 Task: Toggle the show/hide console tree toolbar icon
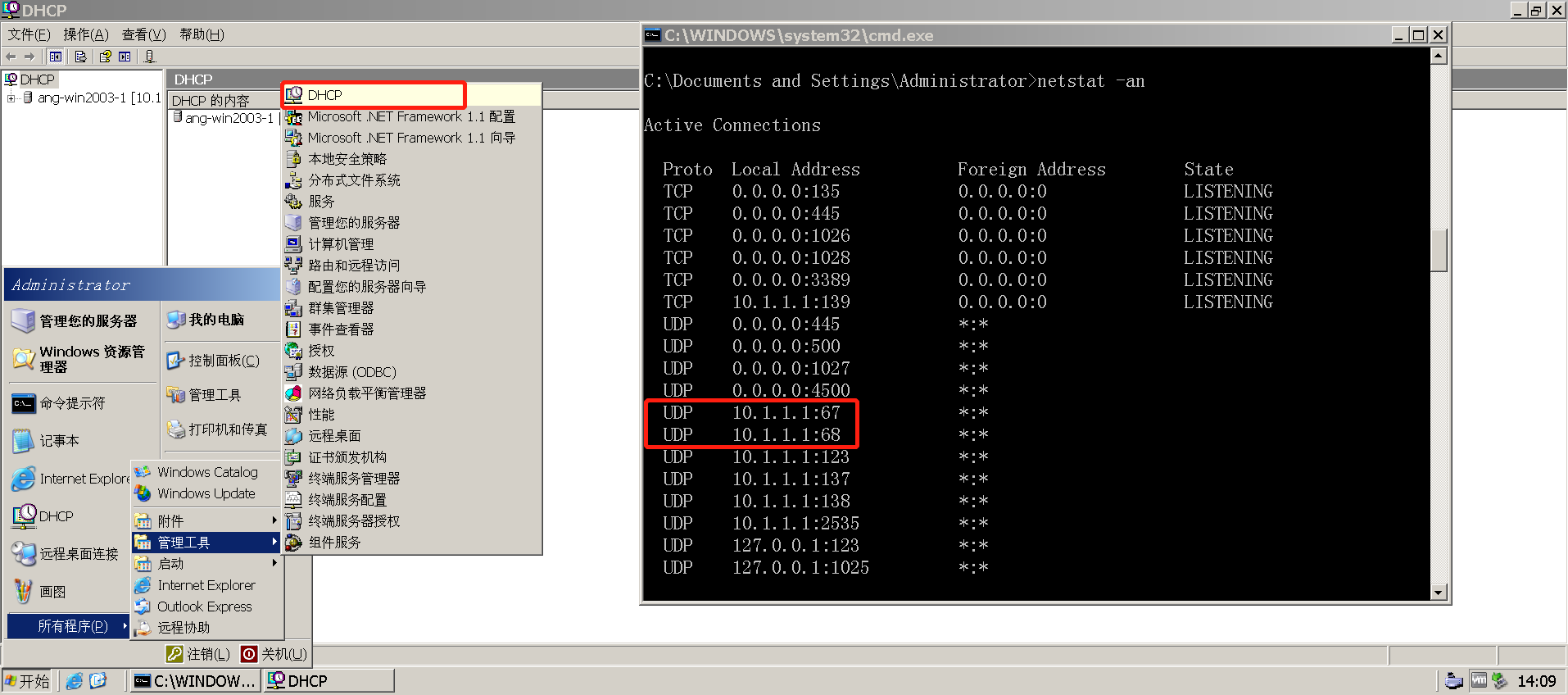(x=56, y=57)
